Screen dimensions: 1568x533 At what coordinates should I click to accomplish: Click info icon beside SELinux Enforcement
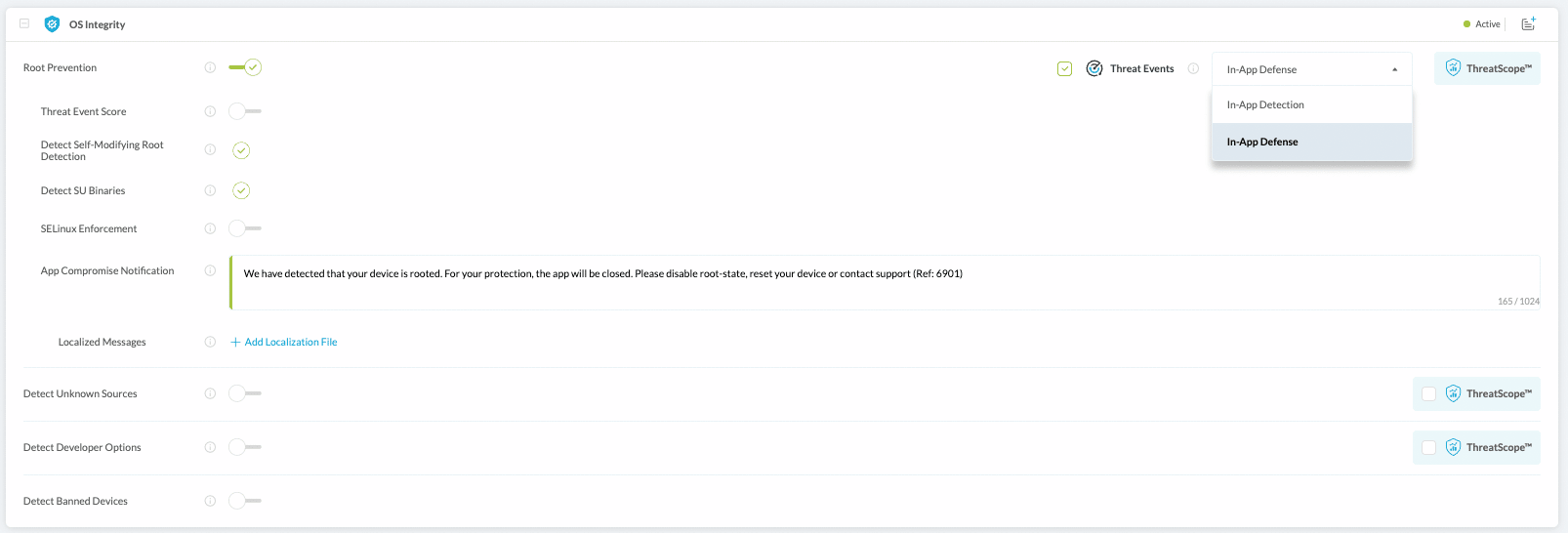(x=210, y=228)
